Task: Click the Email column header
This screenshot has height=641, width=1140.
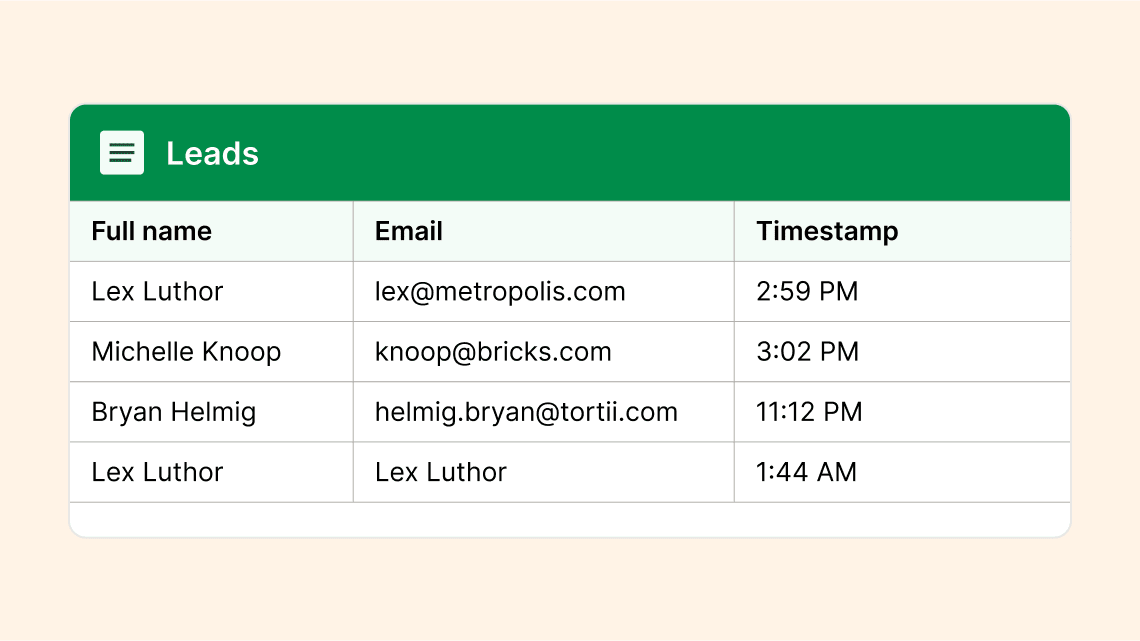Action: [544, 231]
